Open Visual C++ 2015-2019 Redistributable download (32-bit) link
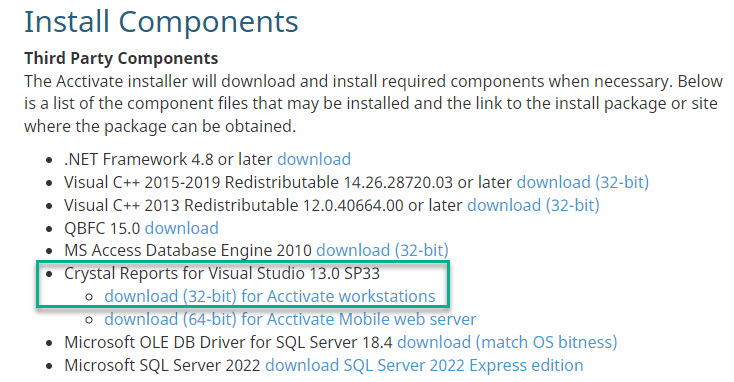The height and width of the screenshot is (382, 734). (x=583, y=182)
